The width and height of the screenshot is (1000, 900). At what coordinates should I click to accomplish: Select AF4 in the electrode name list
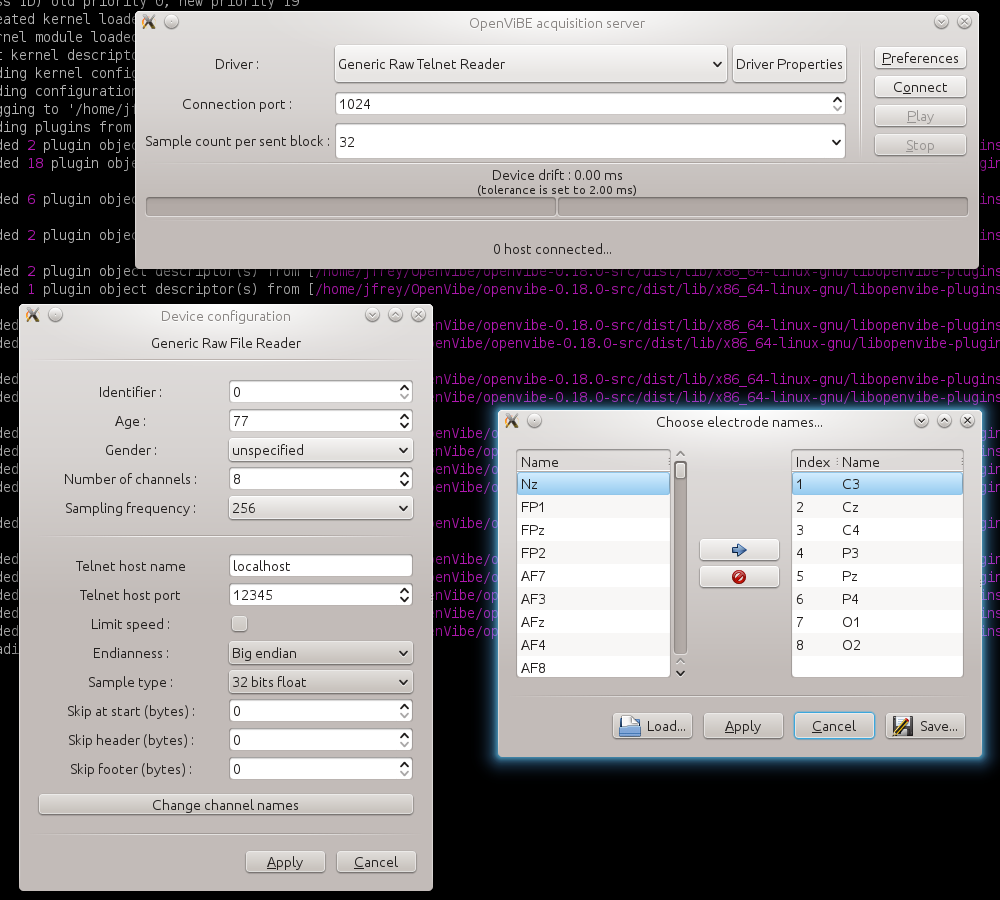pyautogui.click(x=593, y=645)
